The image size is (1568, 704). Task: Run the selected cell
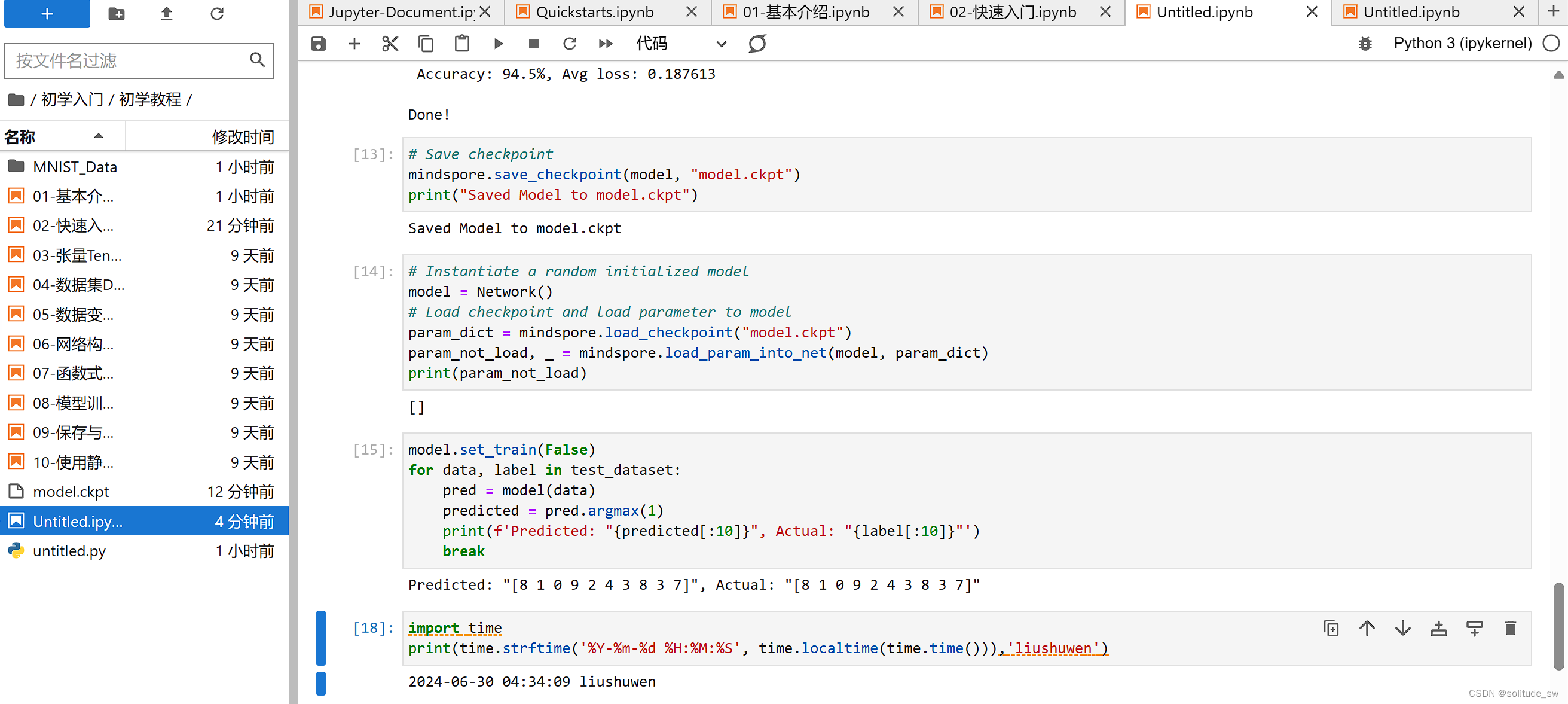coord(498,43)
